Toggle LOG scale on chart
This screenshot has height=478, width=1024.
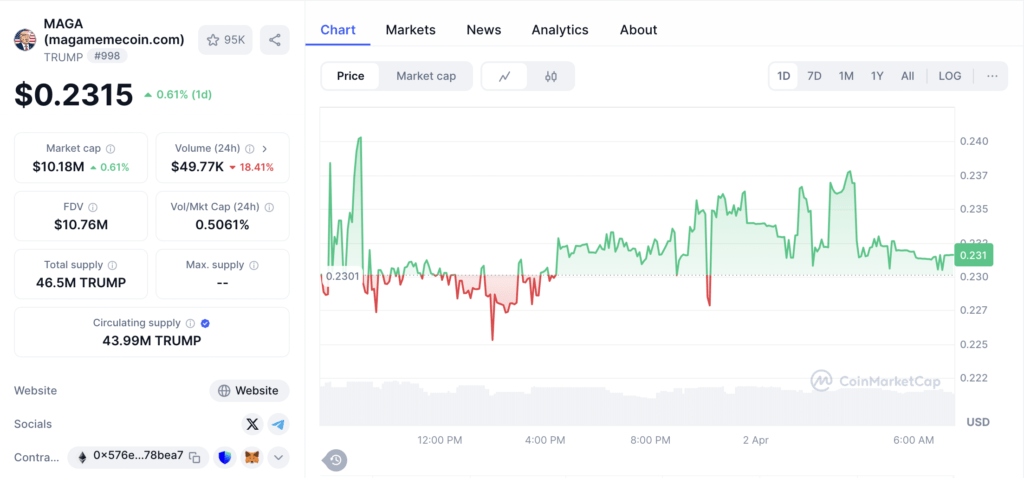point(950,76)
